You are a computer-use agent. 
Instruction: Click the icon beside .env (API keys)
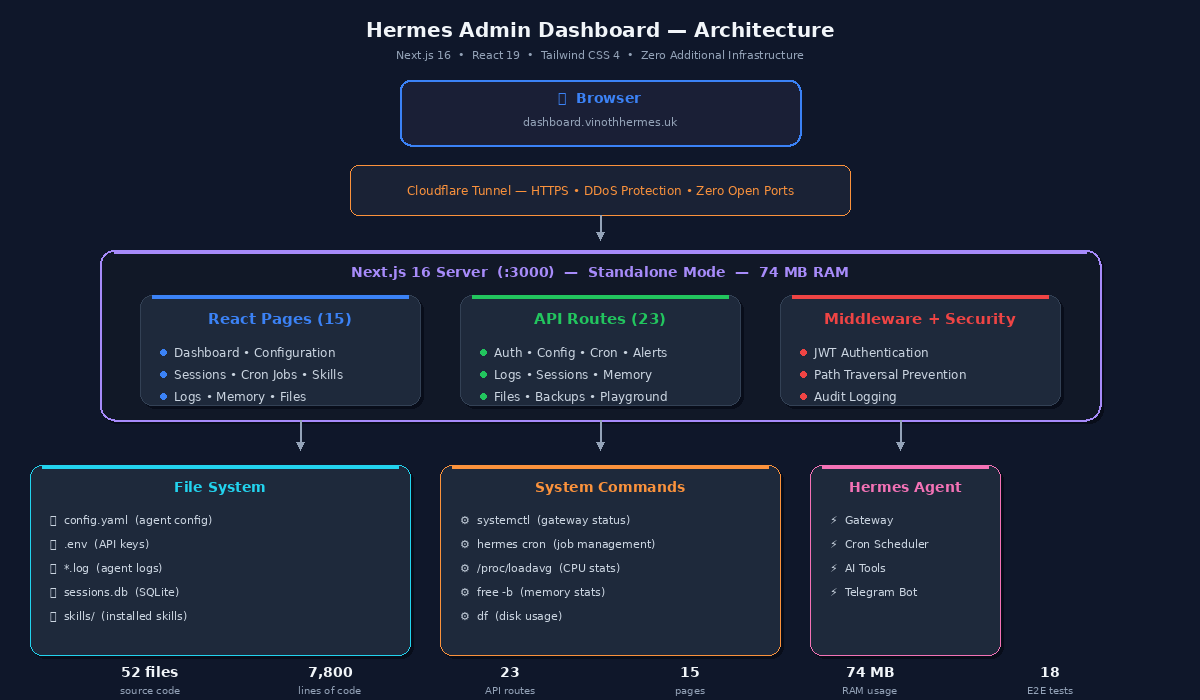53,544
